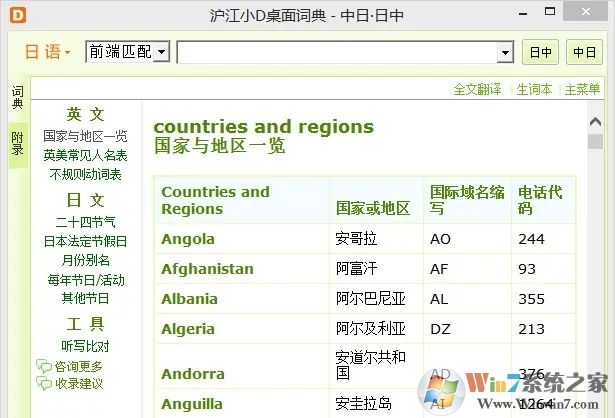
Task: Click the AO domain code cell
Action: (x=468, y=239)
